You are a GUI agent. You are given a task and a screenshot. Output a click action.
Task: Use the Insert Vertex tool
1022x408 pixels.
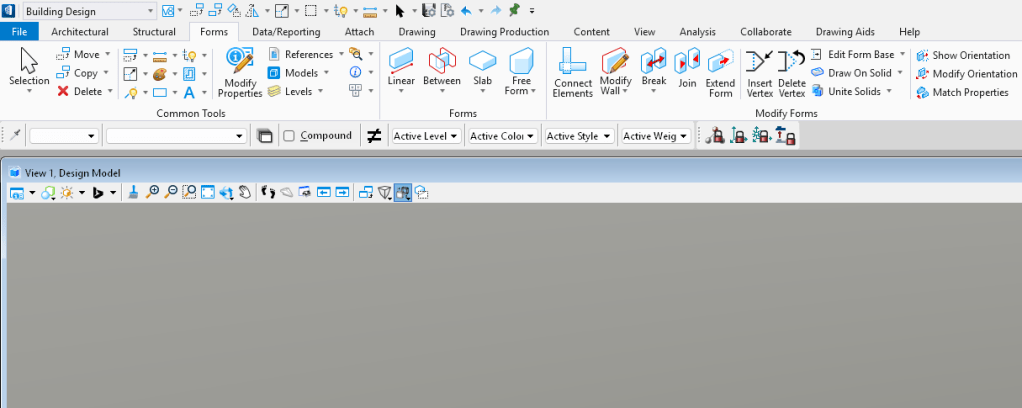pos(759,72)
